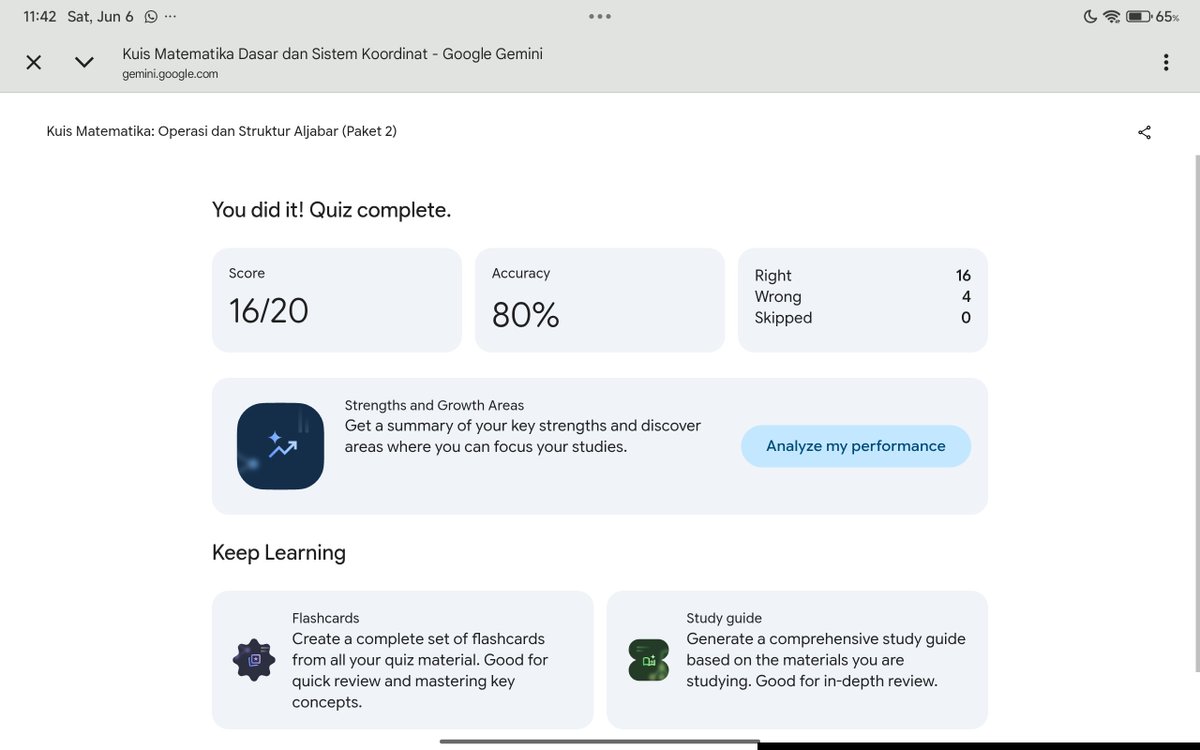Click the Right count row
The height and width of the screenshot is (750, 1200).
point(863,275)
